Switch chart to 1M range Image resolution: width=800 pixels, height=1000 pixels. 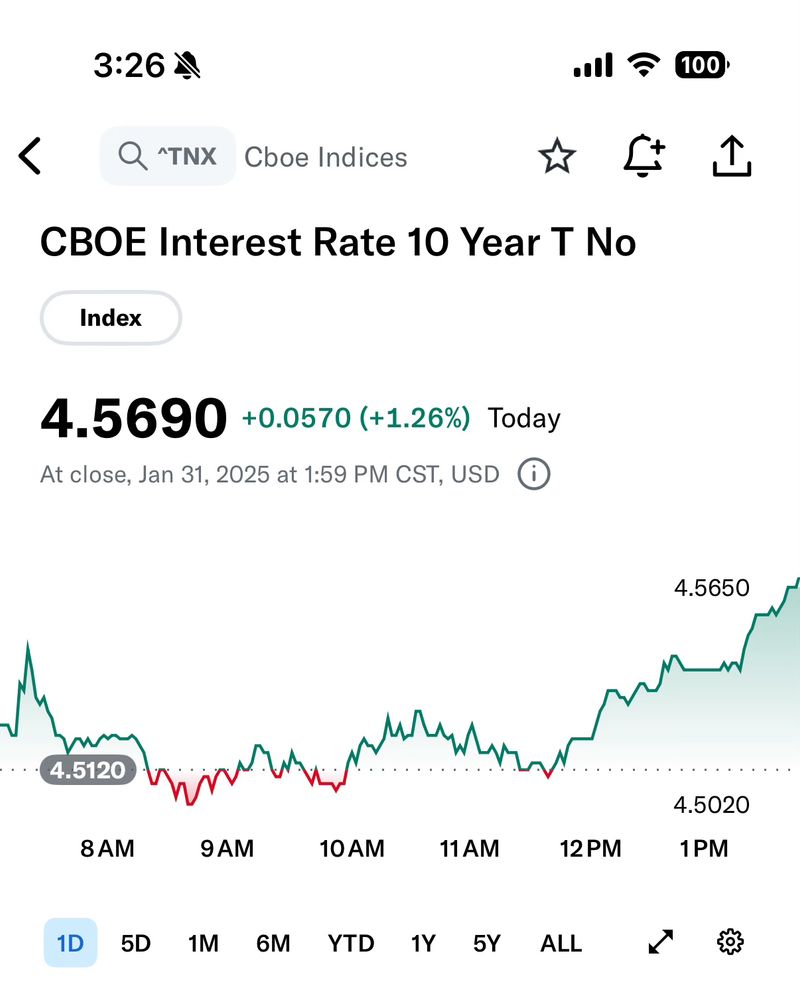[x=203, y=943]
